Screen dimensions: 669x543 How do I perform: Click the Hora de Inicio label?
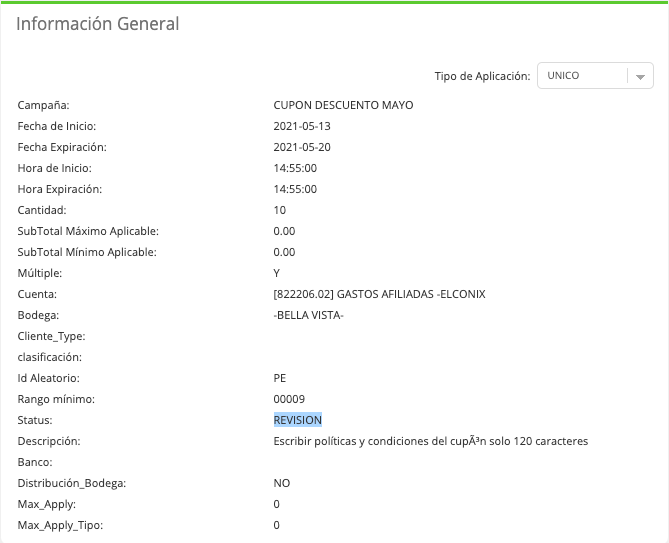54,168
